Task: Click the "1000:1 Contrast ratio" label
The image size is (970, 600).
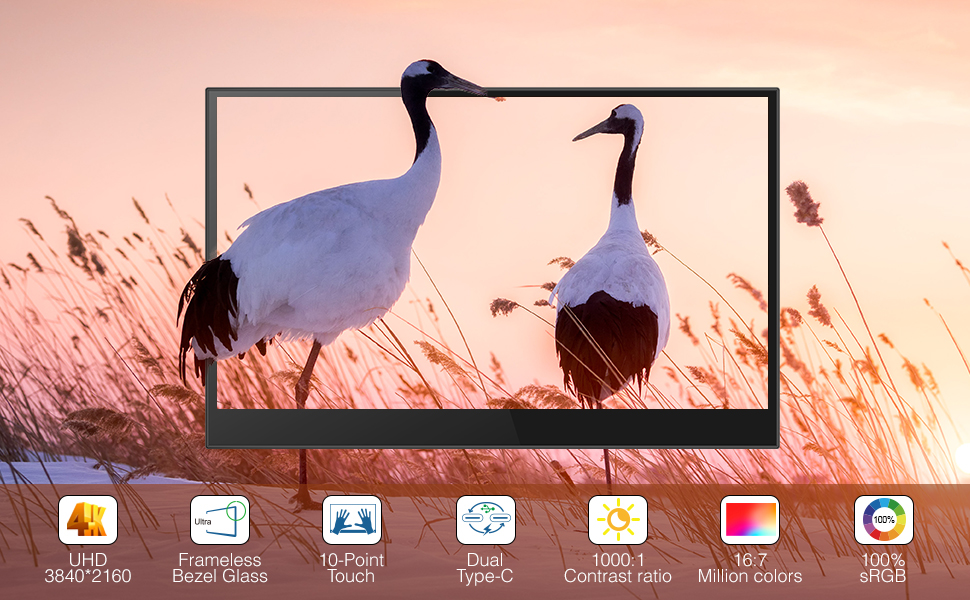Action: (x=617, y=568)
